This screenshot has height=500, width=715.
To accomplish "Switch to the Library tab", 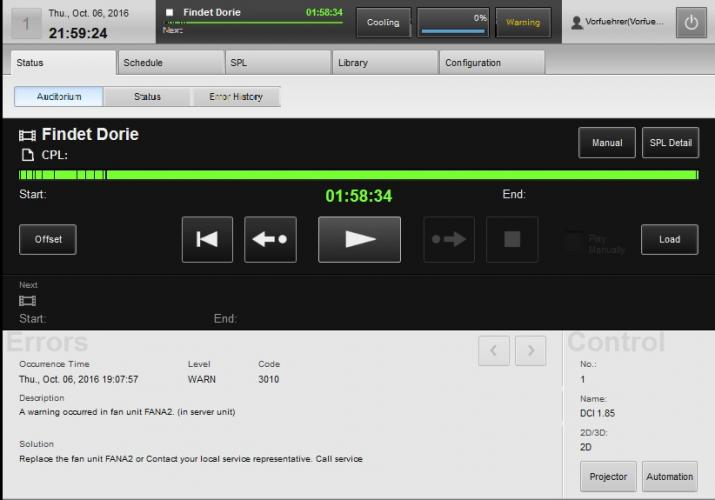I will pos(384,63).
